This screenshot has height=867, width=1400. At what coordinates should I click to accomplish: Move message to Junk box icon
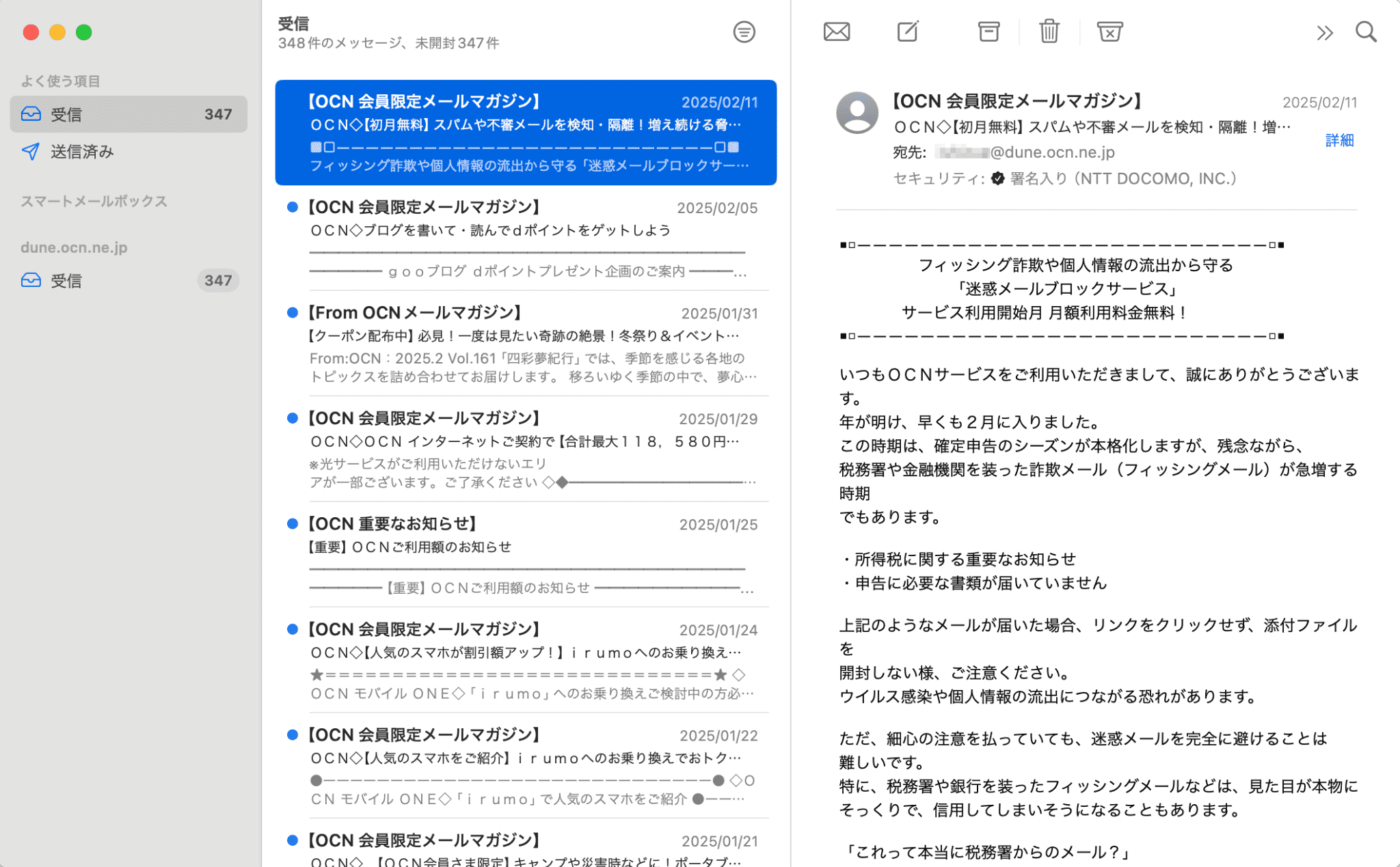point(1109,31)
